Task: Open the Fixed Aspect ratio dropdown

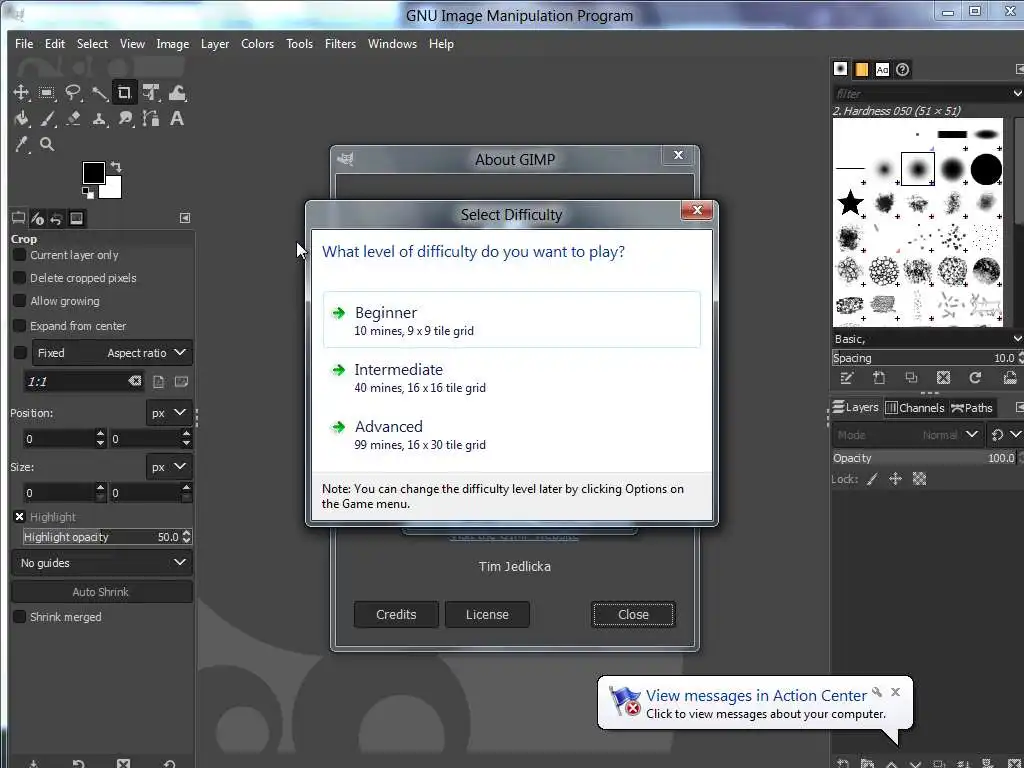Action: 112,353
